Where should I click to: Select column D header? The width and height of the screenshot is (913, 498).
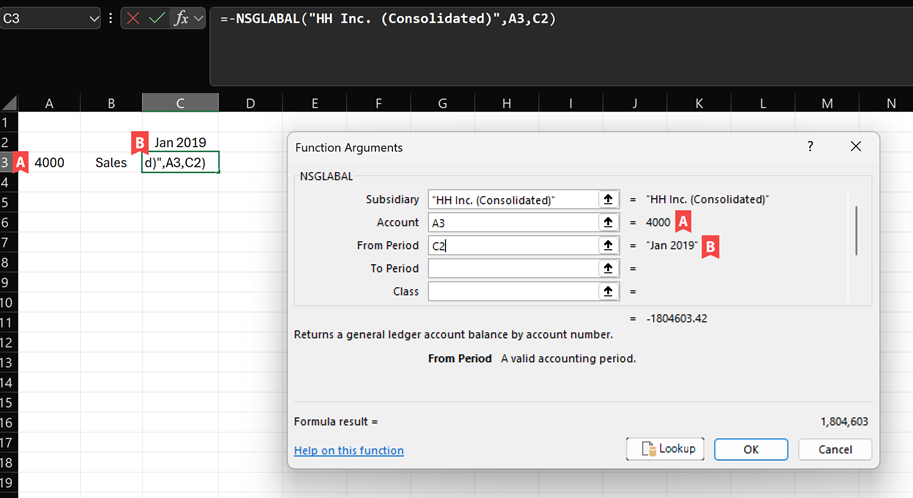tap(250, 103)
